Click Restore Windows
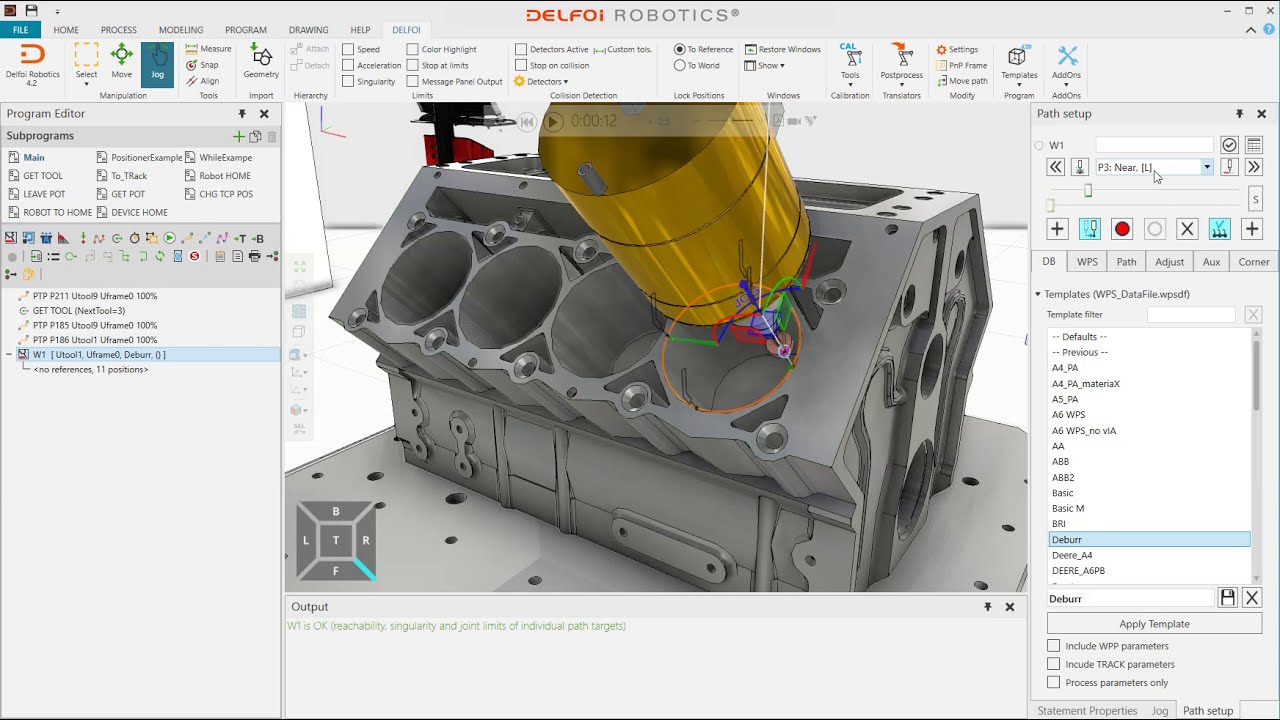 tap(782, 49)
